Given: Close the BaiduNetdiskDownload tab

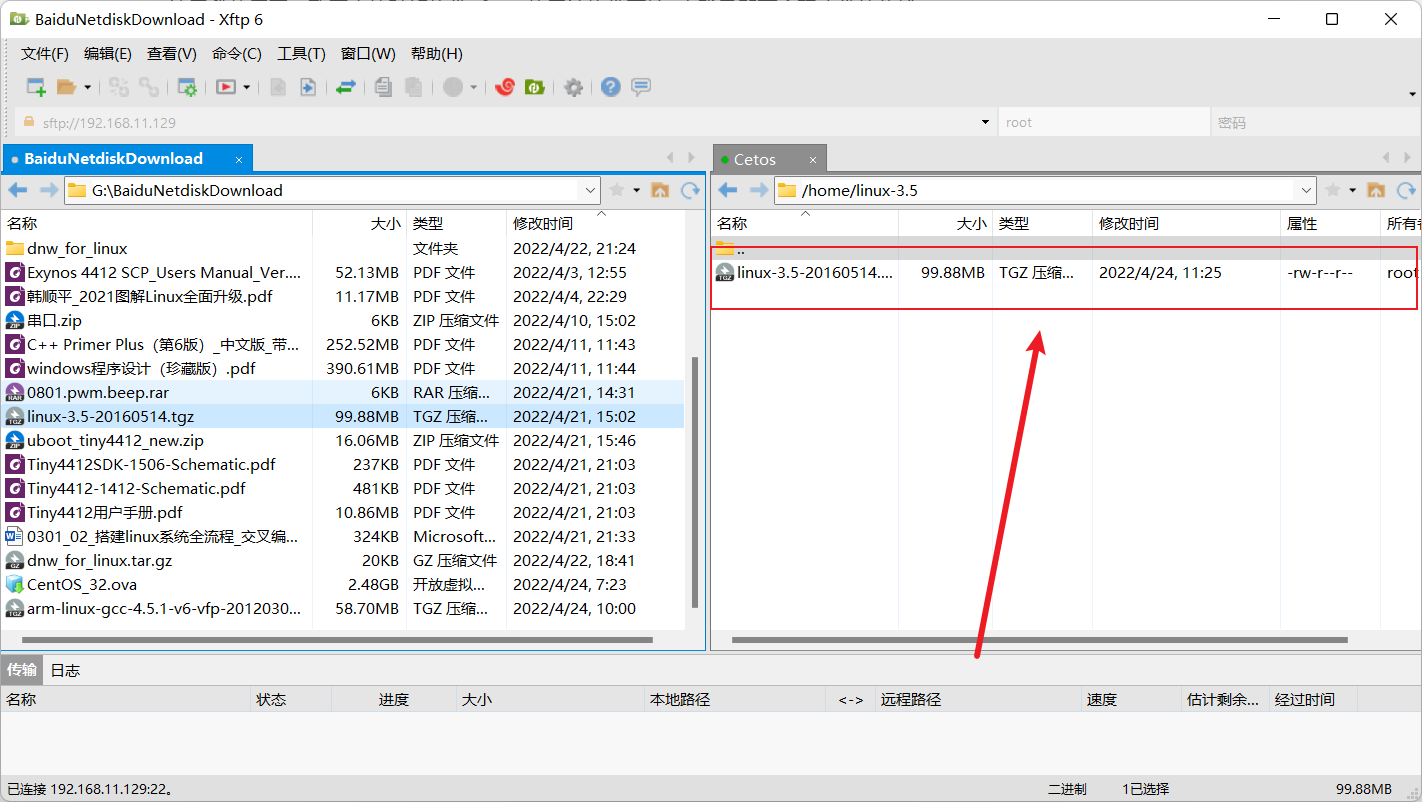Looking at the screenshot, I should [239, 159].
